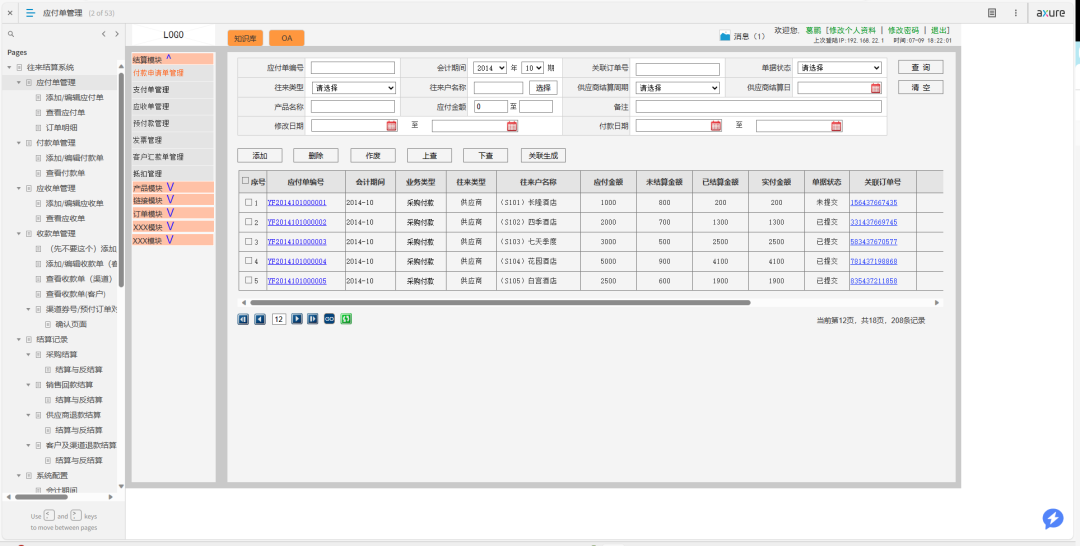Screen dimensions: 1080x546
Task: Open the notes document icon in top bar
Action: click(992, 12)
